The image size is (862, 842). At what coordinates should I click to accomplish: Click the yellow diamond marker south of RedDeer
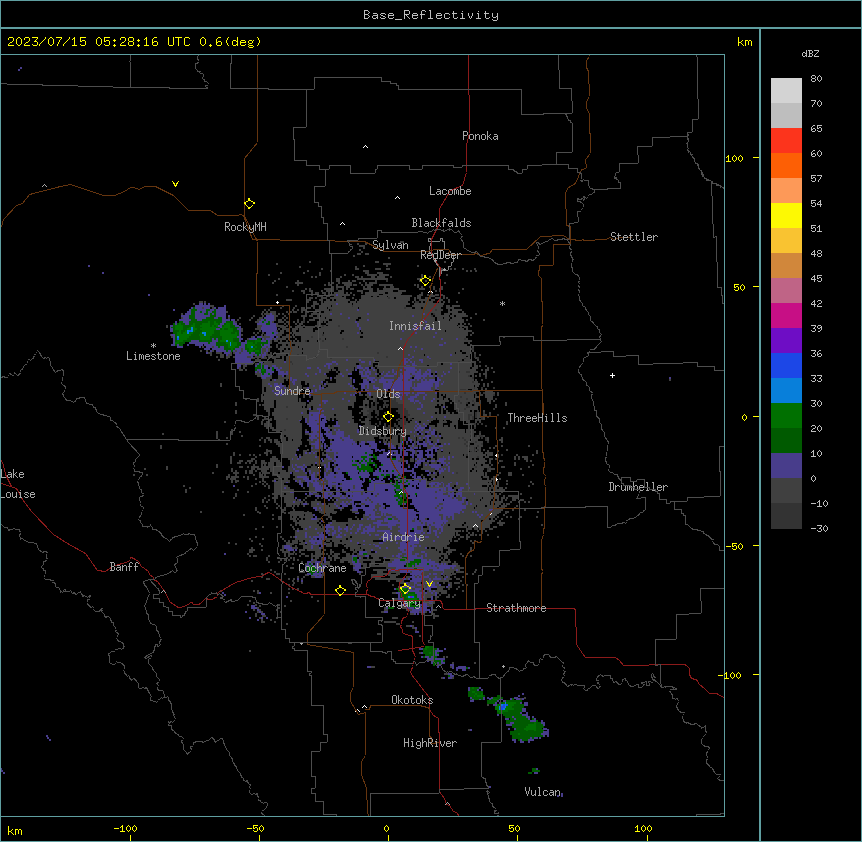[x=425, y=281]
